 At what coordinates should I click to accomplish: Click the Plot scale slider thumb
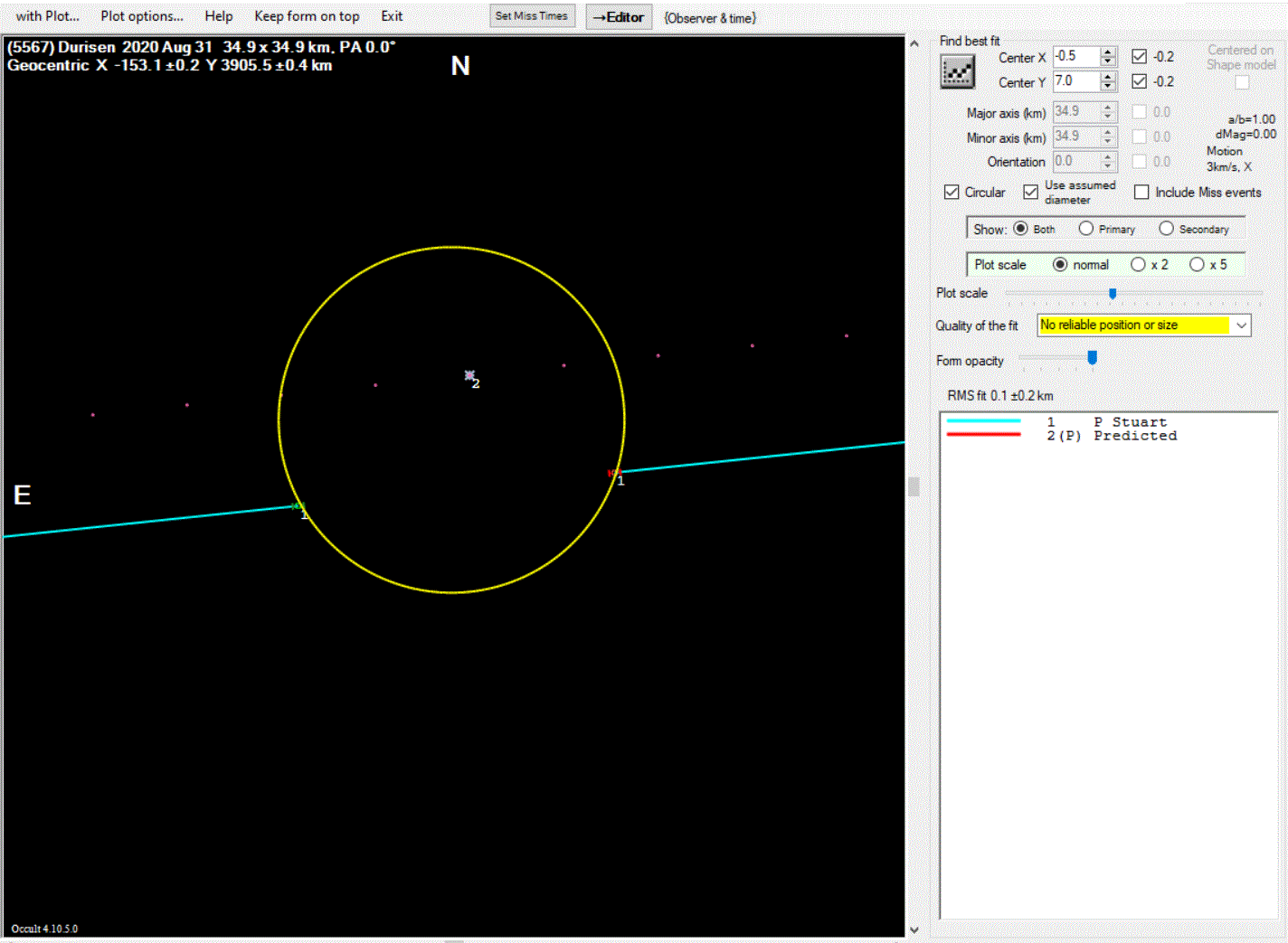tap(1113, 293)
